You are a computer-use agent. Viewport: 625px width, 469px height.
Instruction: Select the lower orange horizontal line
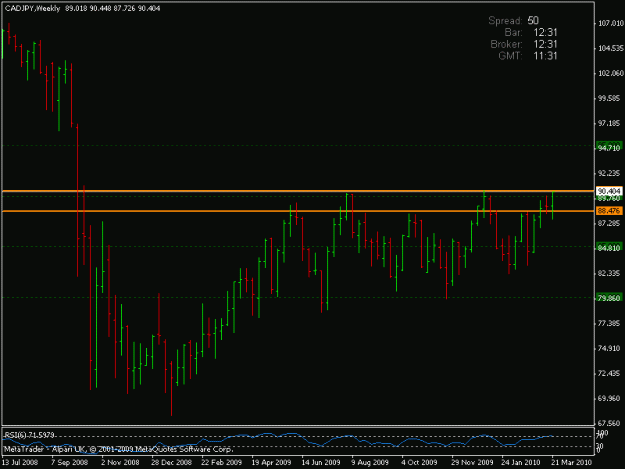pos(298,211)
